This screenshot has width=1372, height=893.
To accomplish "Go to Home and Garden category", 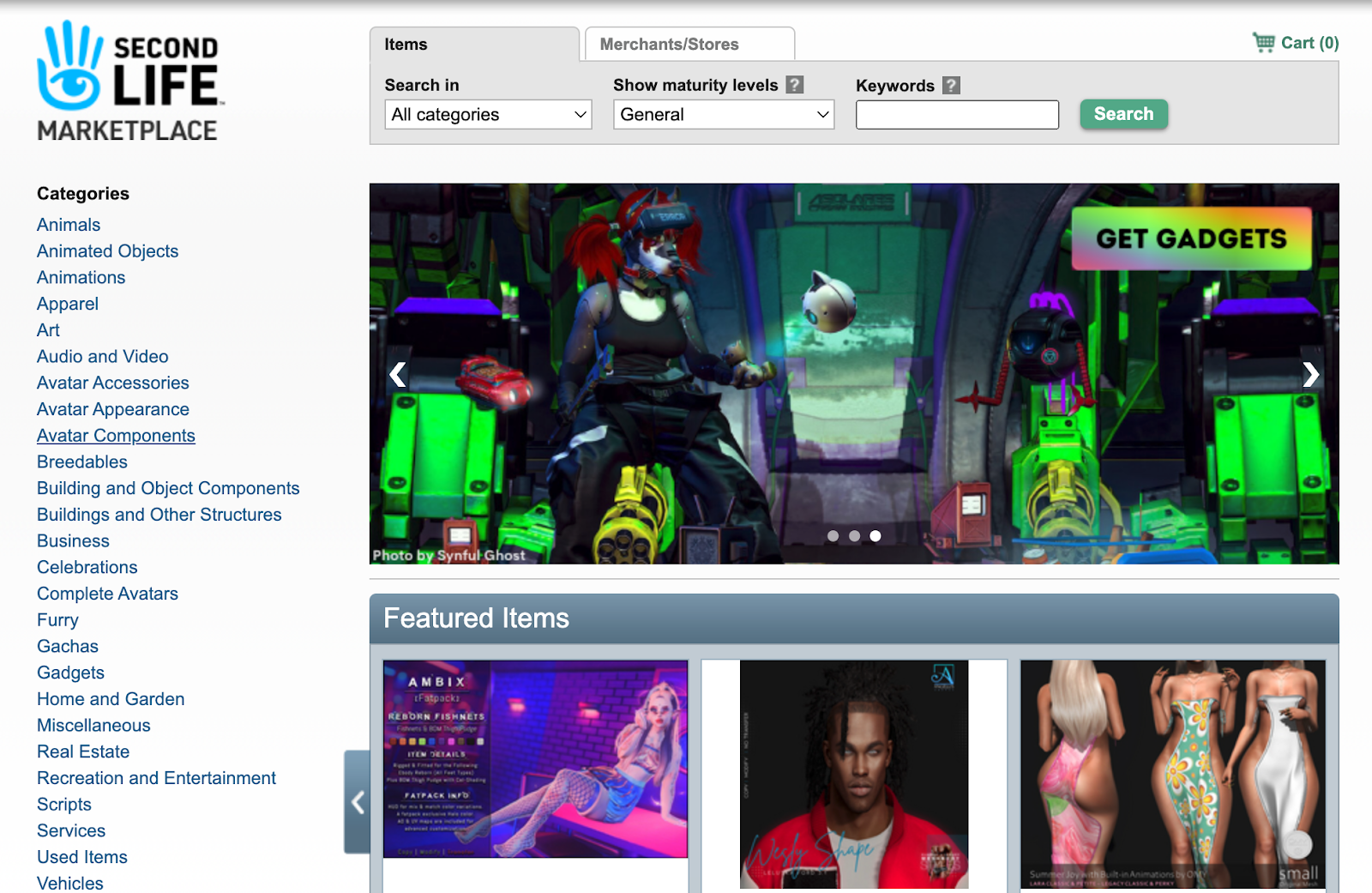I will click(x=111, y=700).
